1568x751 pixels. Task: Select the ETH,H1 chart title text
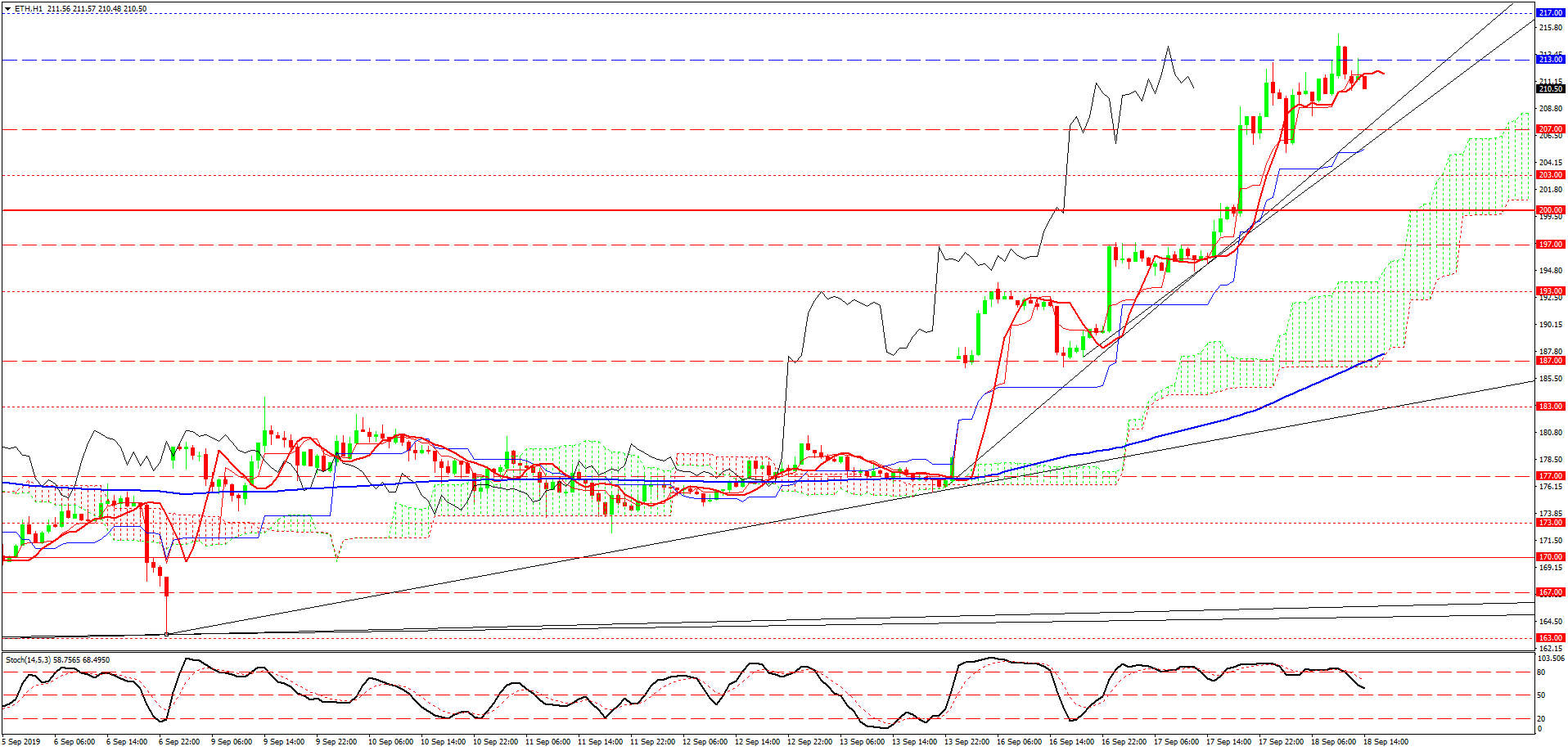point(29,9)
